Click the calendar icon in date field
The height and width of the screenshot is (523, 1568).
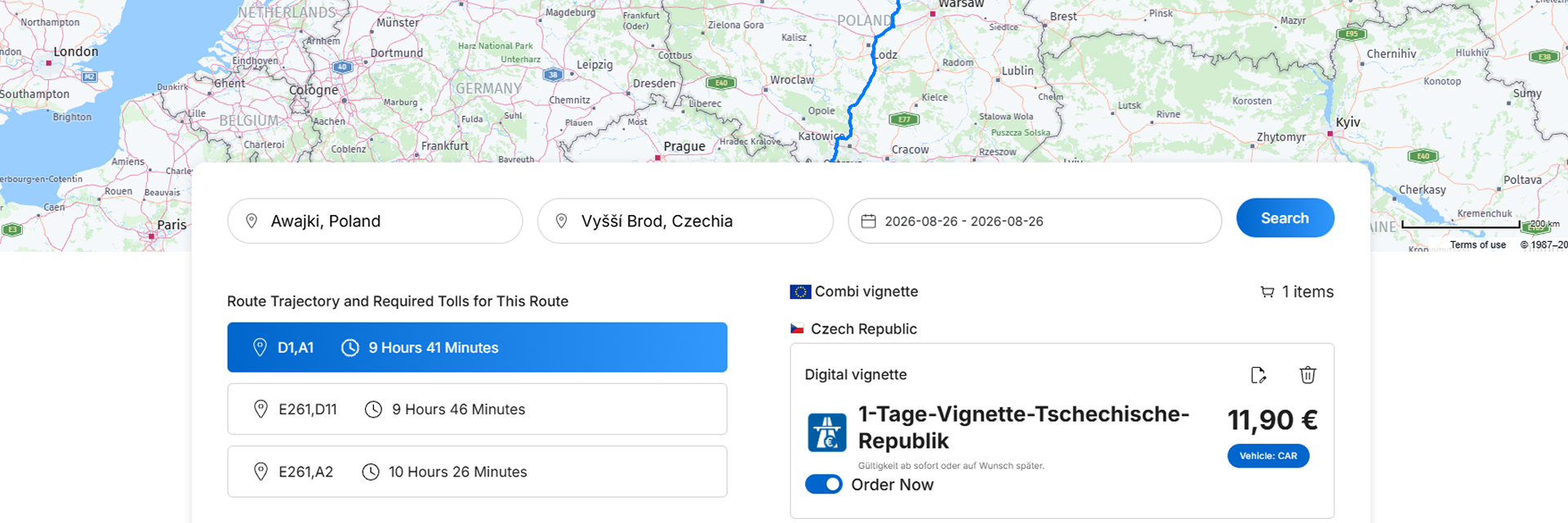pos(869,221)
